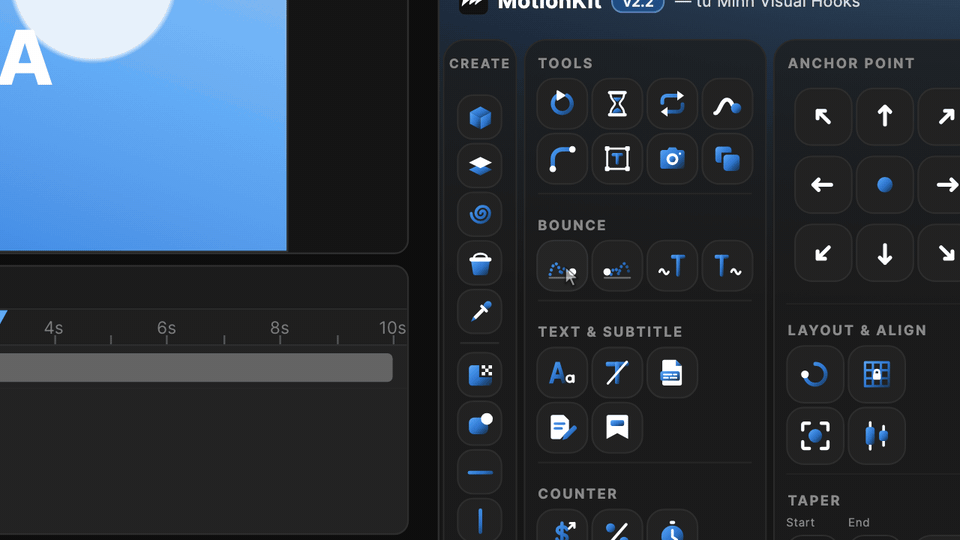Click the duplicate squares tool icon

727,159
